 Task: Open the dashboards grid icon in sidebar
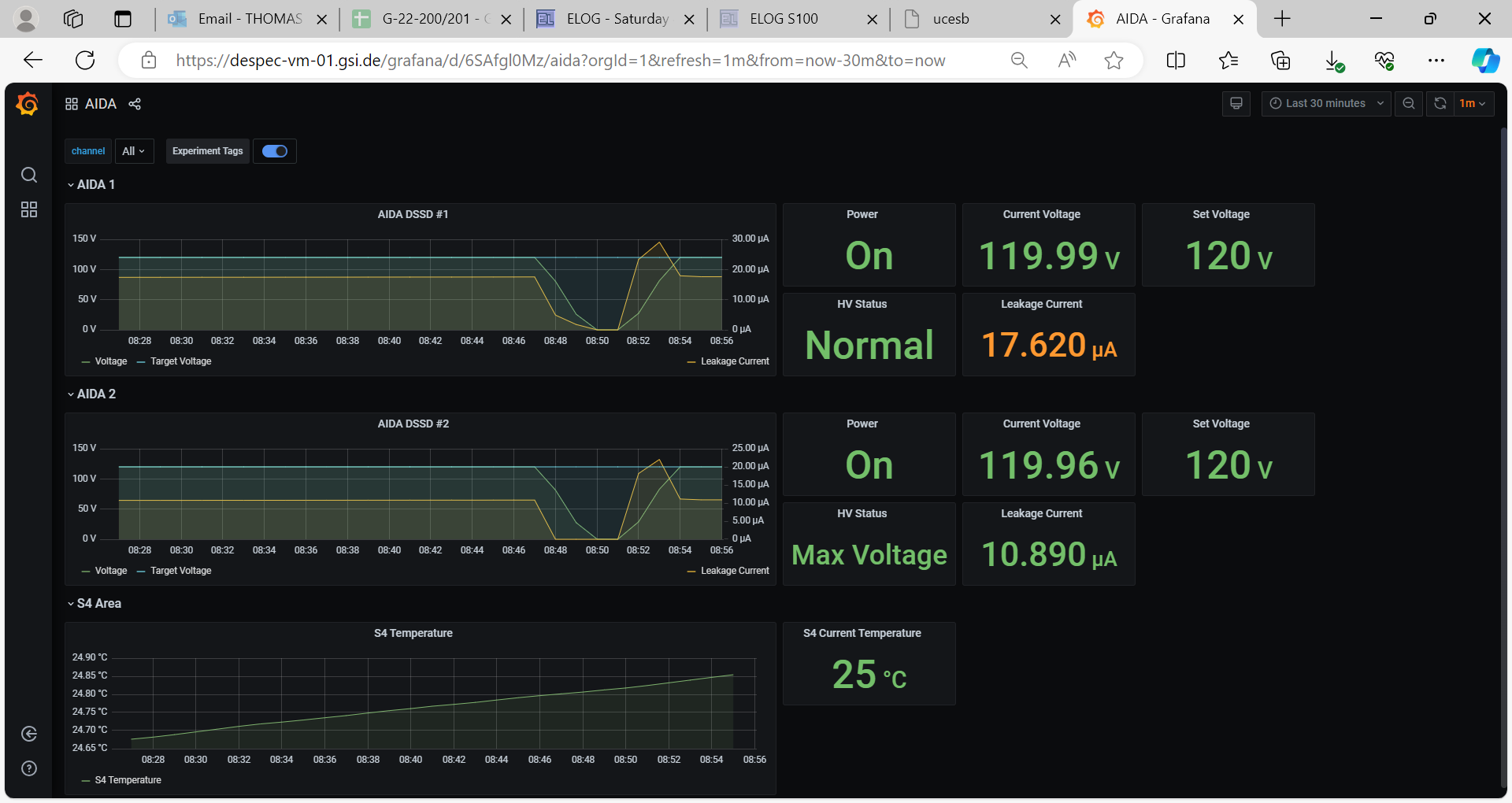29,209
